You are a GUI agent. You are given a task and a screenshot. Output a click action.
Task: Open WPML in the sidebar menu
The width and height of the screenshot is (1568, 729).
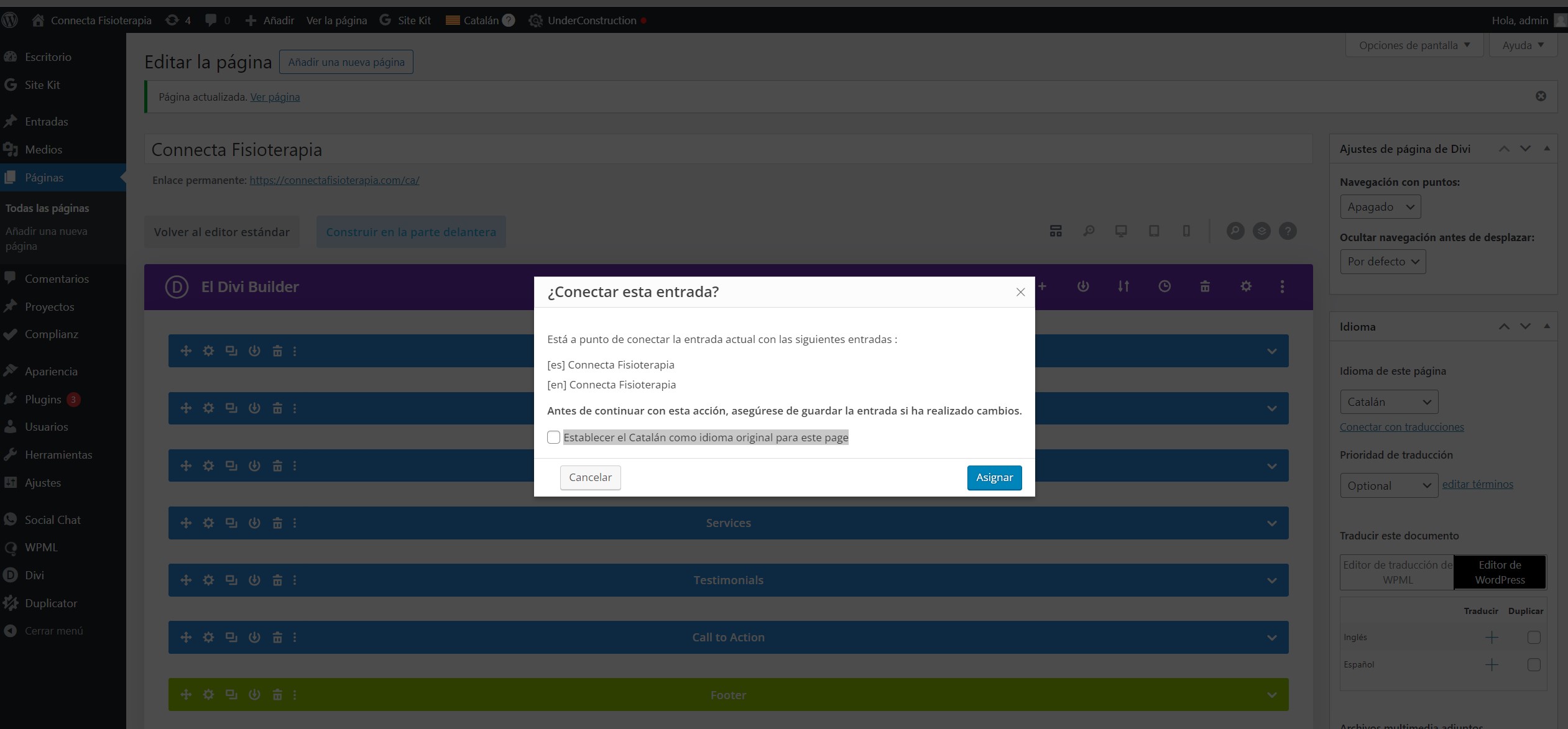tap(41, 548)
